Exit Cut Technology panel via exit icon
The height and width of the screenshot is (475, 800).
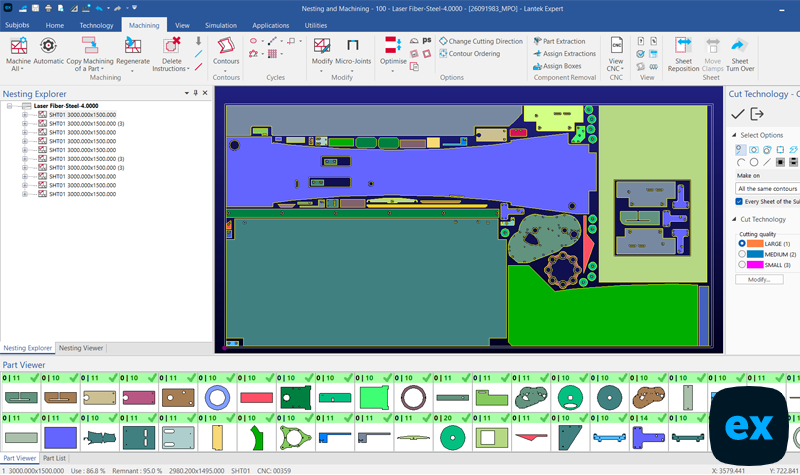pos(757,114)
